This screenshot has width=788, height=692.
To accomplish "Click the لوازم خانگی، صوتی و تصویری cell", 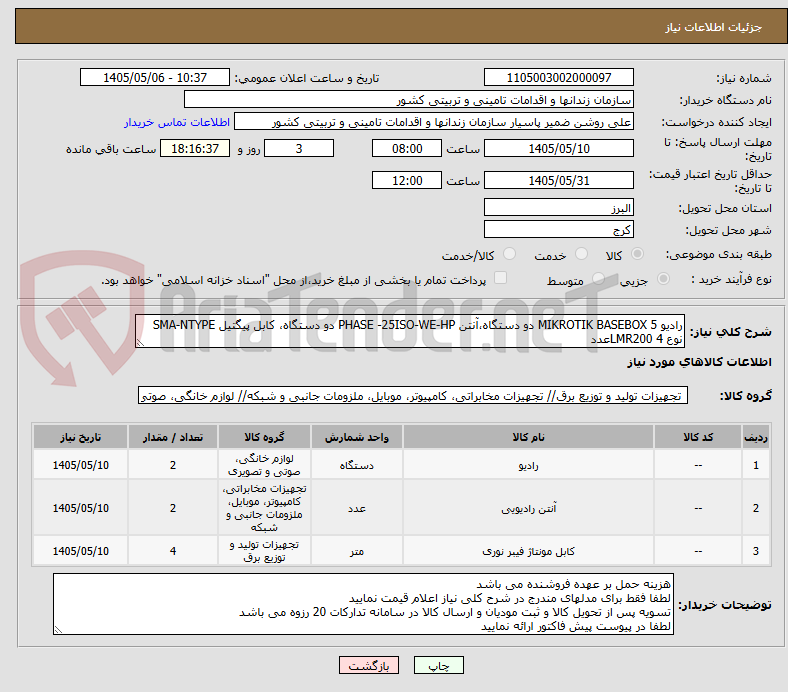I will [264, 465].
